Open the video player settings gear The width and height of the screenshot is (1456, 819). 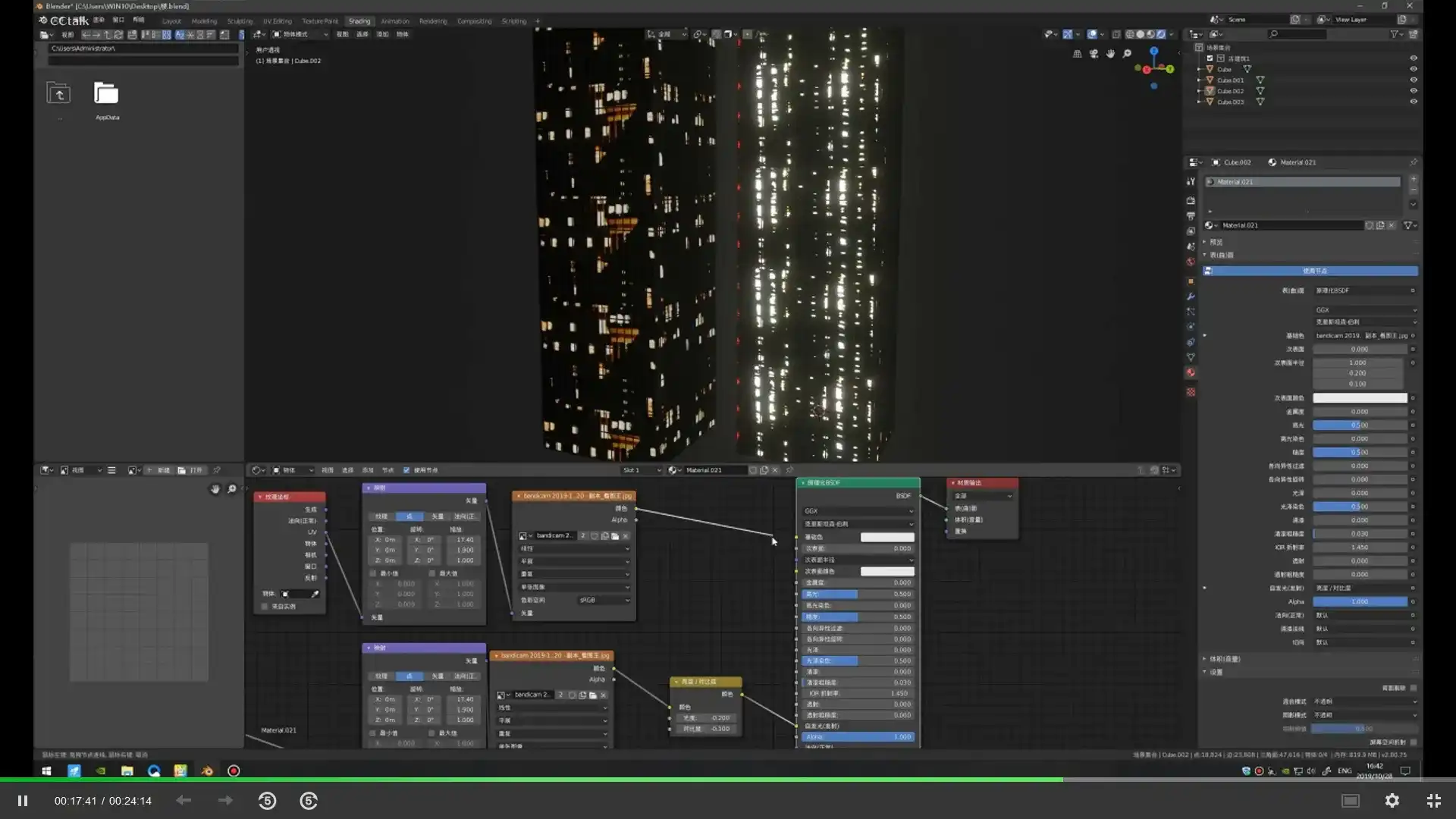click(1392, 801)
